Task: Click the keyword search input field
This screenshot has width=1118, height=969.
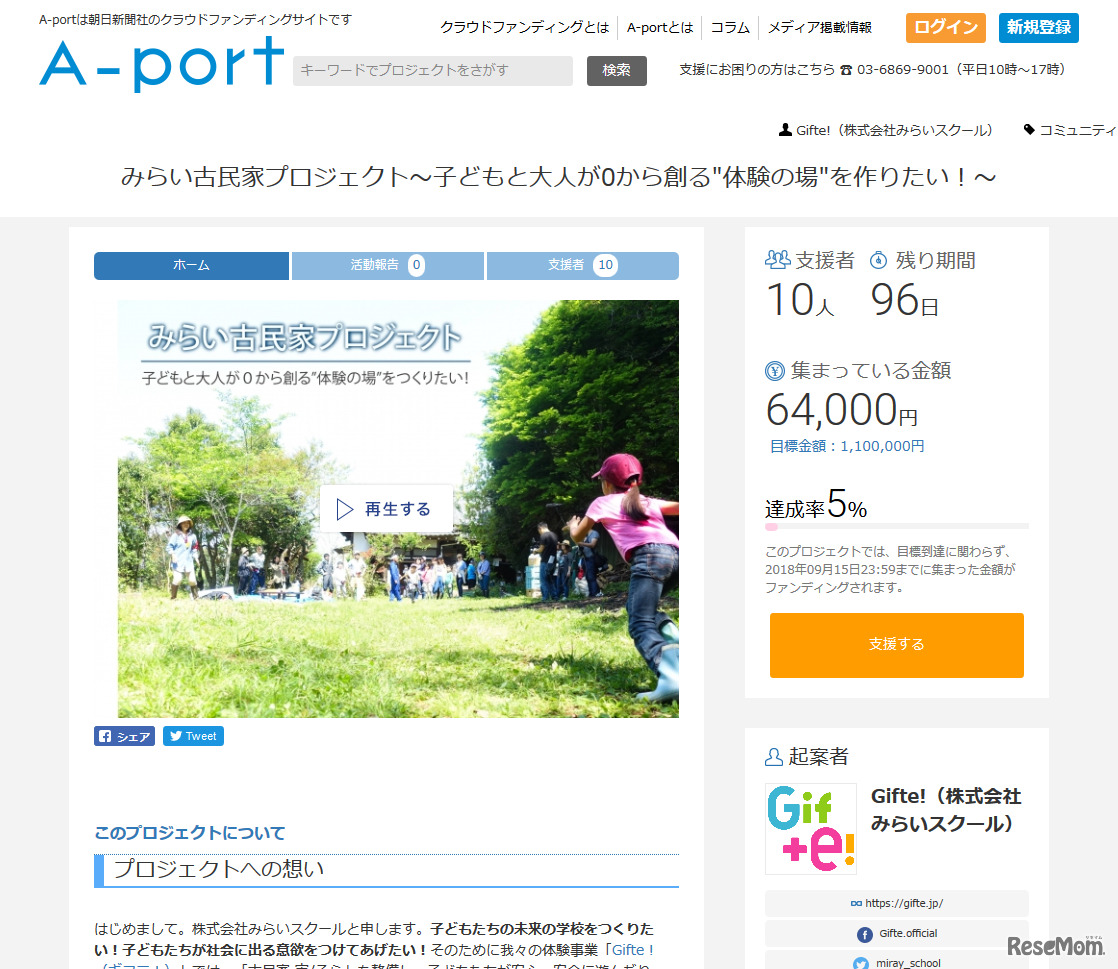Action: (x=432, y=71)
